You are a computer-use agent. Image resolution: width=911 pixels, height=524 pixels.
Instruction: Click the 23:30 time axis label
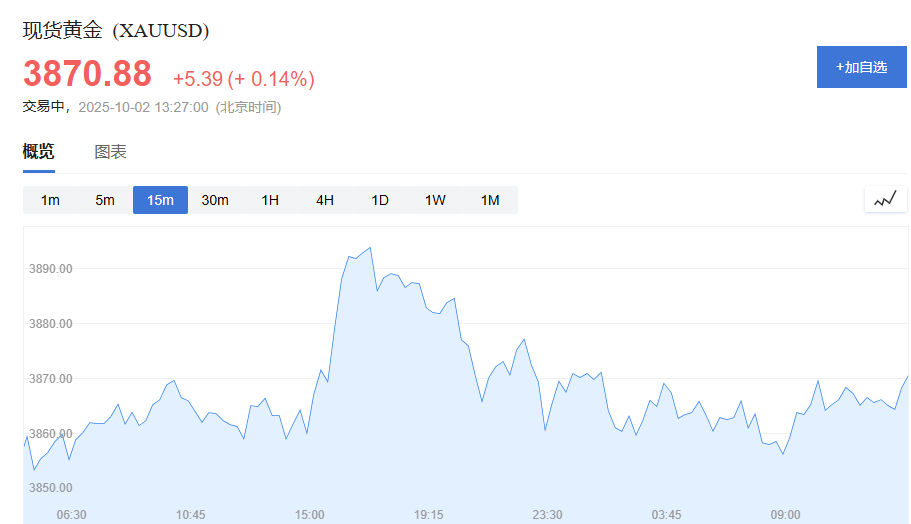coord(547,515)
